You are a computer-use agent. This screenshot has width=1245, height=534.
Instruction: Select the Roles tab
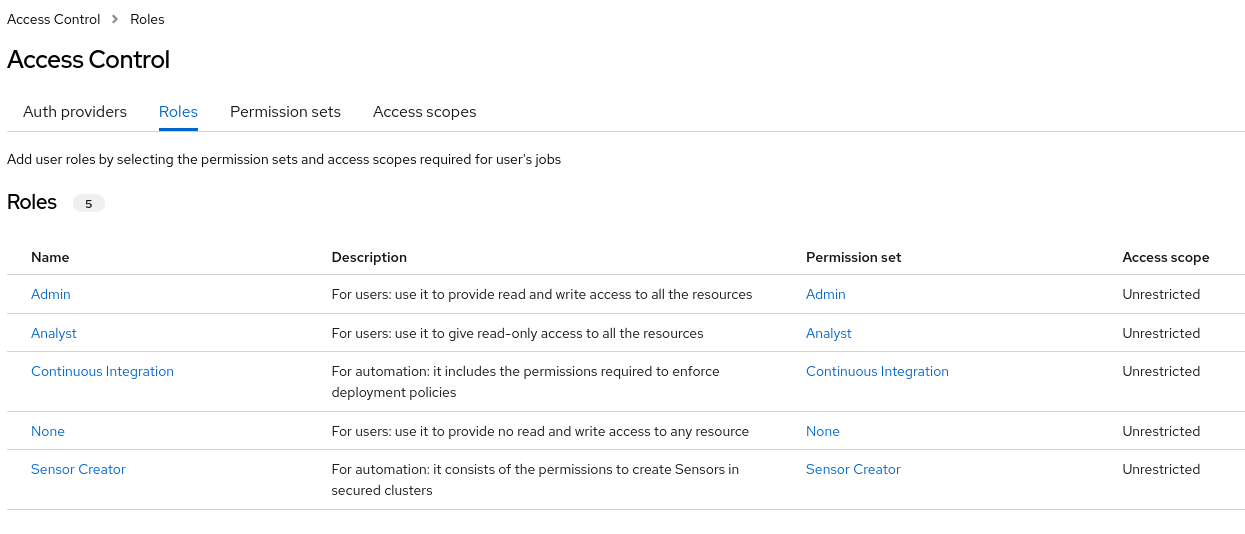178,112
